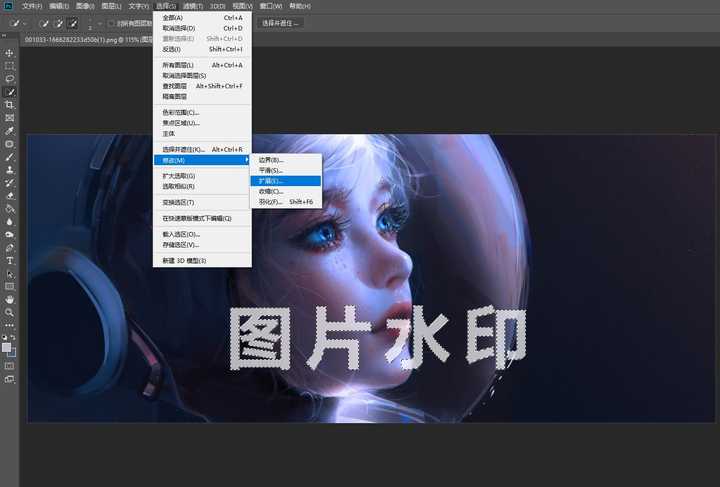Select the Dodge tool
Viewport: 720px width, 487px height.
point(9,235)
